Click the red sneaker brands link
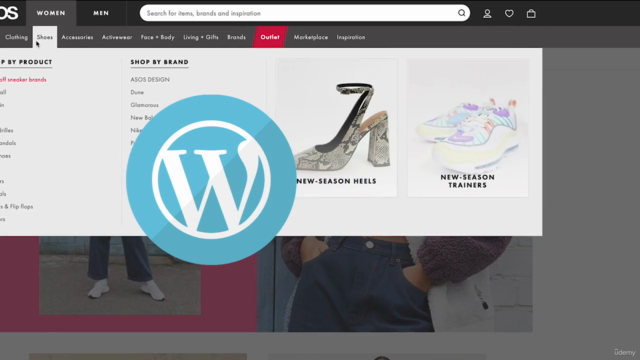Image resolution: width=640 pixels, height=360 pixels. [23, 80]
